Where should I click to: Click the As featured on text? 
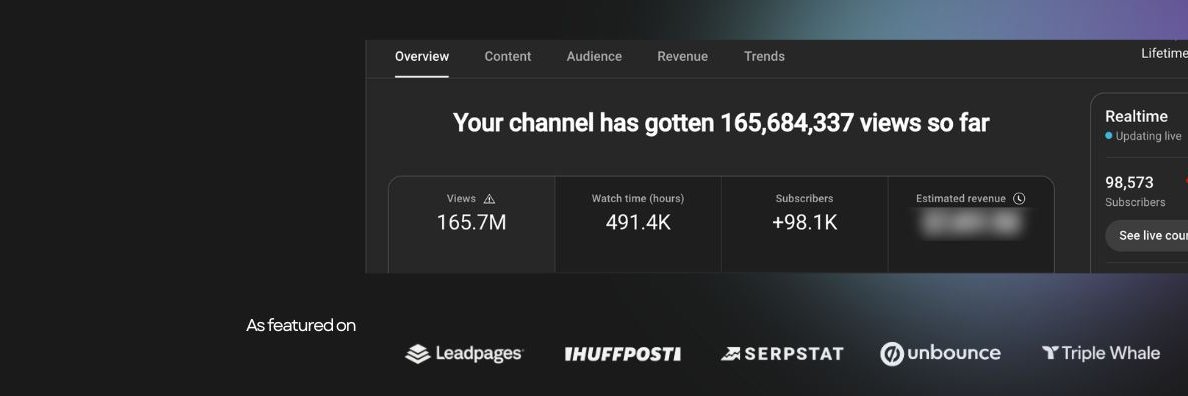tap(301, 326)
